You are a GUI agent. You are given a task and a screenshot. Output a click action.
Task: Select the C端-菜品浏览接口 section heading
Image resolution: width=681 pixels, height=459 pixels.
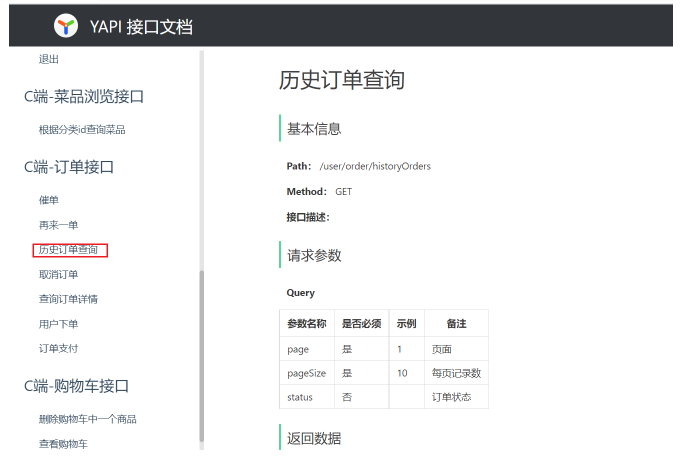pyautogui.click(x=84, y=96)
